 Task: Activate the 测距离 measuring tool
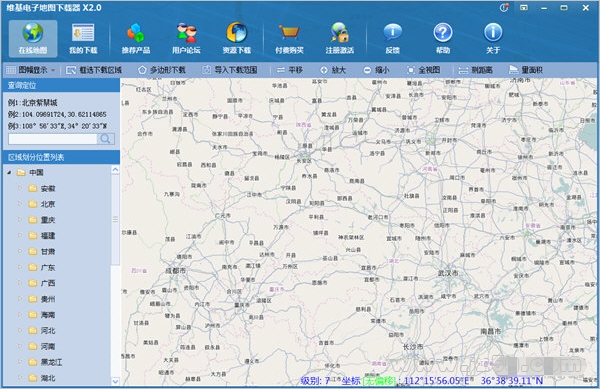coord(475,70)
